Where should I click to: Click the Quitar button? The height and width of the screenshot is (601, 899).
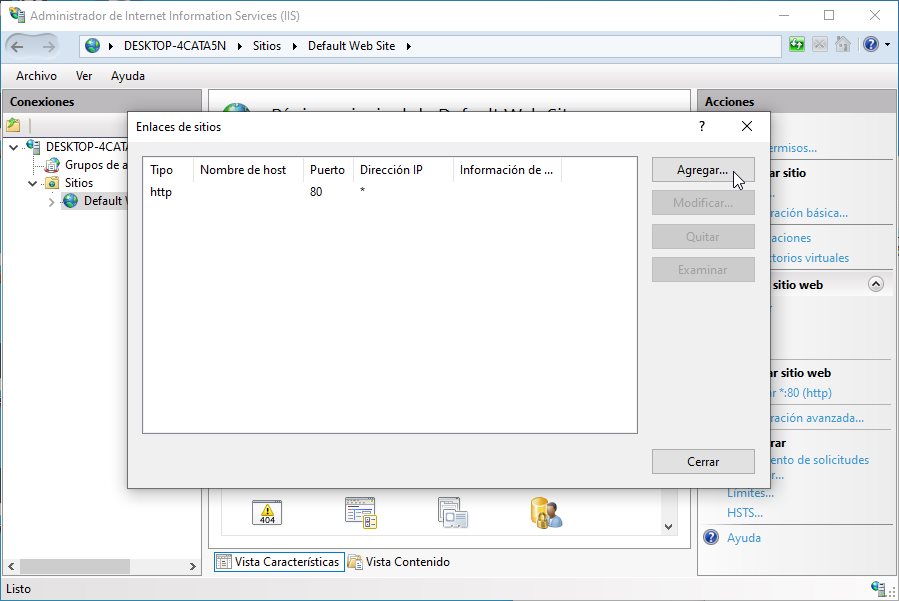(x=703, y=236)
